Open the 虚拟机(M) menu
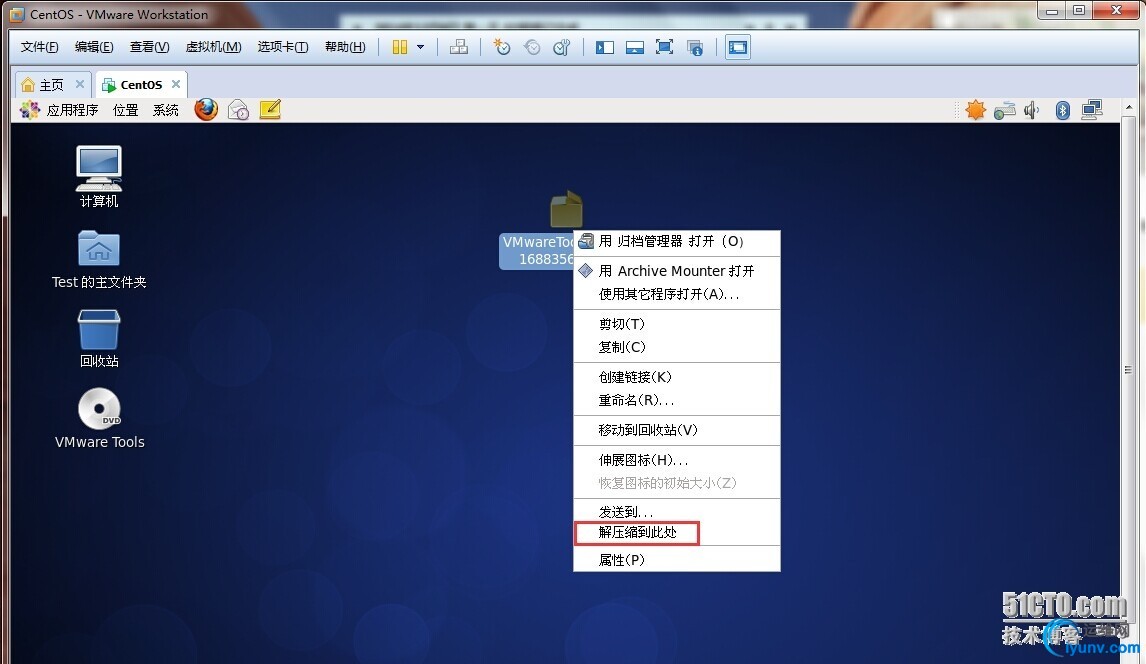The image size is (1146, 664). tap(213, 47)
